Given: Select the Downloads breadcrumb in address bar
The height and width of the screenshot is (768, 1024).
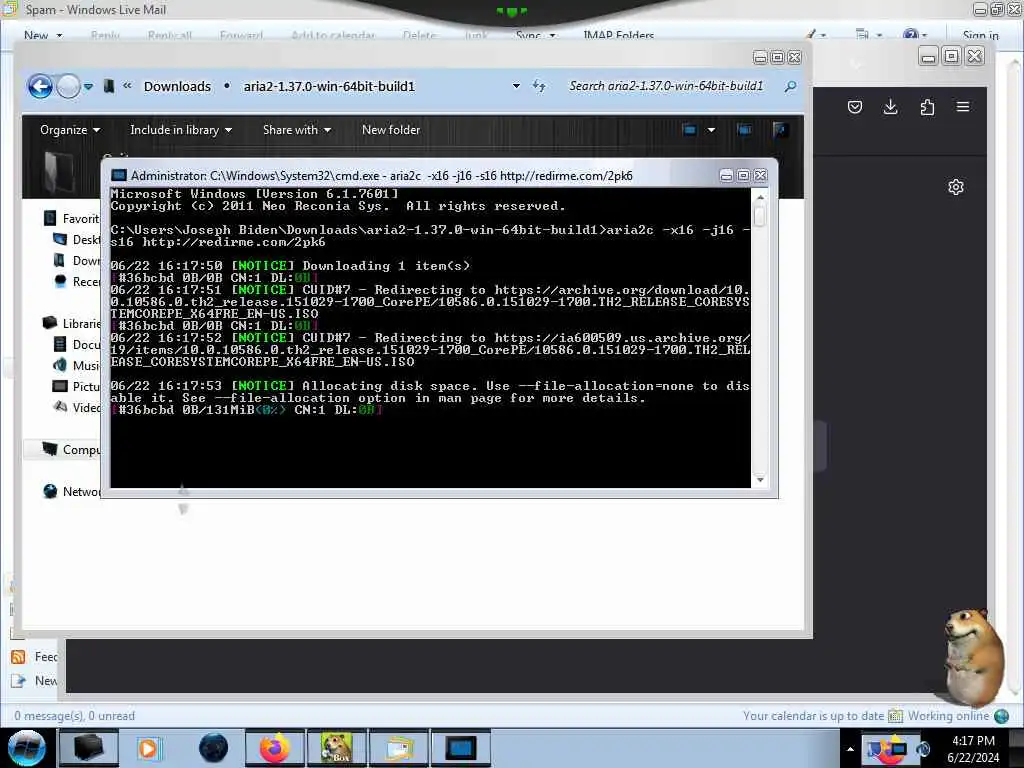Looking at the screenshot, I should [x=177, y=86].
